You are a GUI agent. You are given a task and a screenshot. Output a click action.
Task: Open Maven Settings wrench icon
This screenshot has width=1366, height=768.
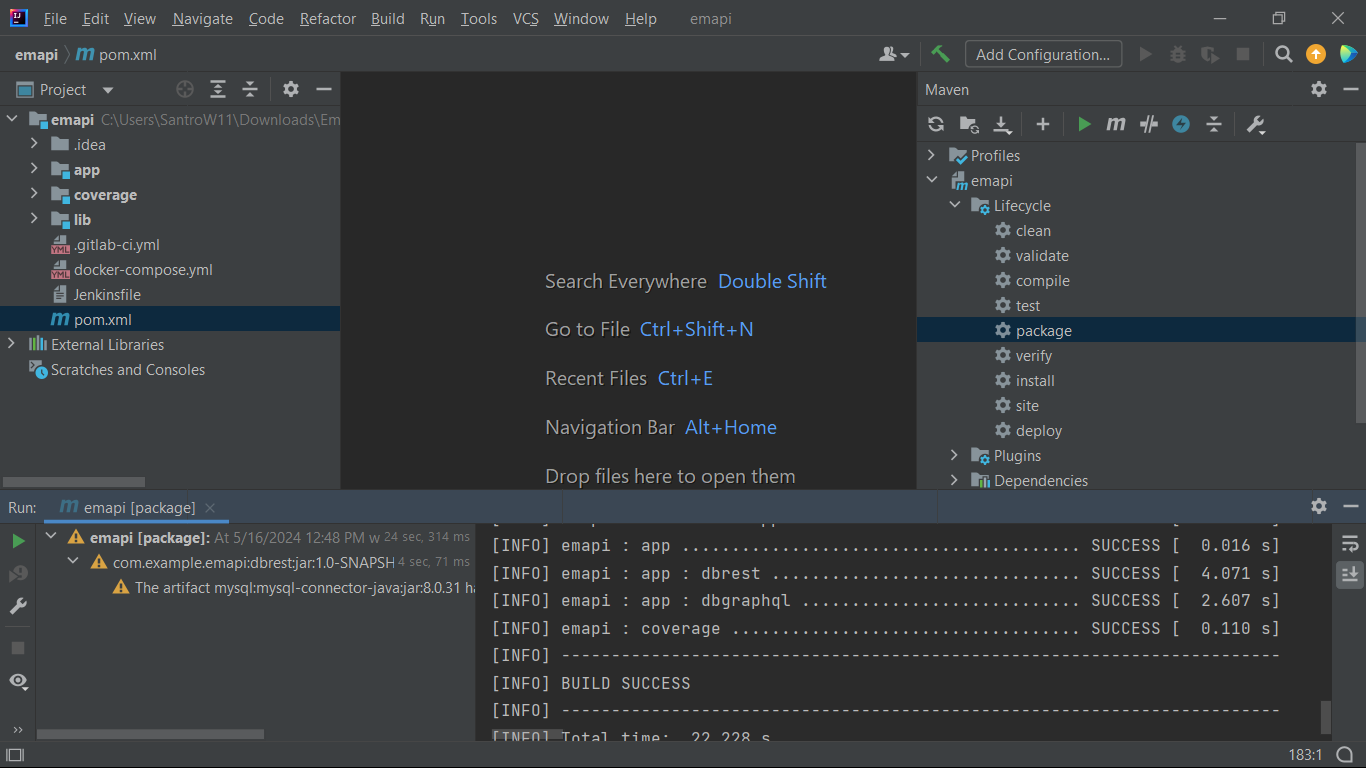[x=1256, y=124]
